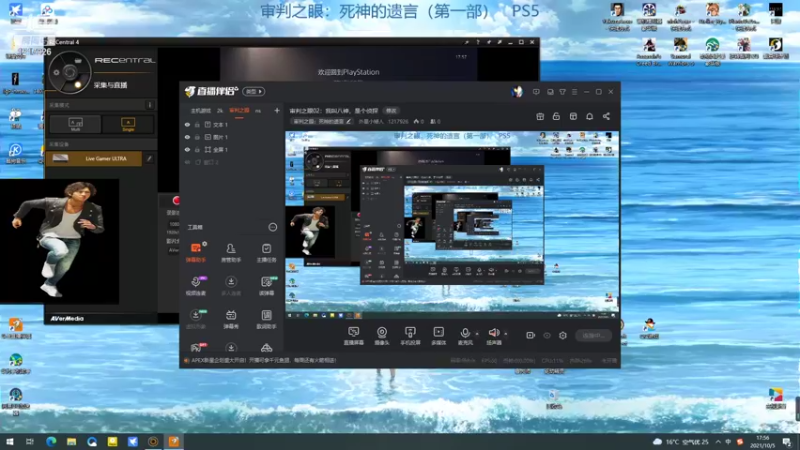Click the record video icon in bottom bar
Image resolution: width=800 pixels, height=450 pixels.
[531, 335]
